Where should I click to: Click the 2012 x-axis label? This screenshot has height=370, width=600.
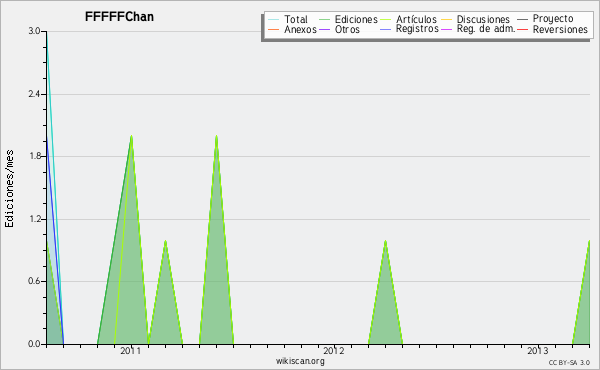point(334,350)
